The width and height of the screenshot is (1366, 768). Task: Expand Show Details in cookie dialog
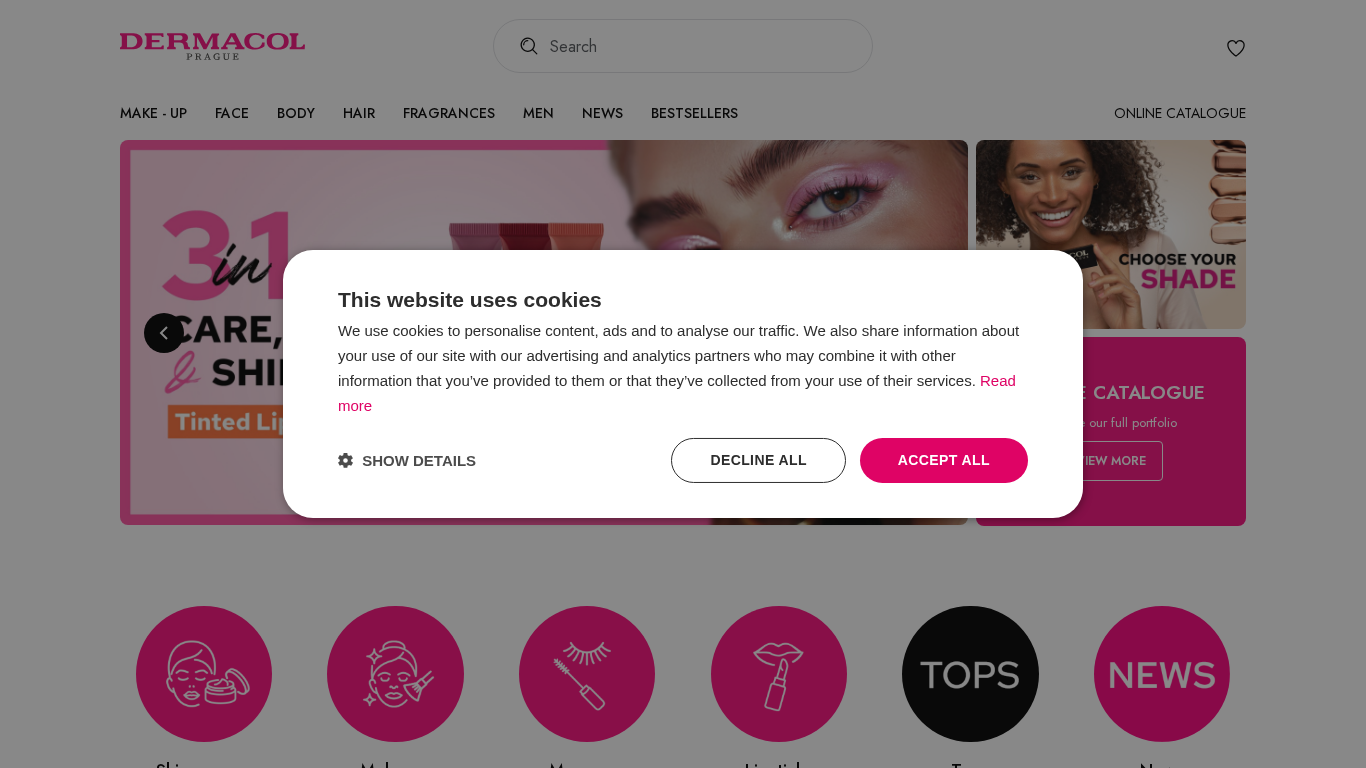407,460
